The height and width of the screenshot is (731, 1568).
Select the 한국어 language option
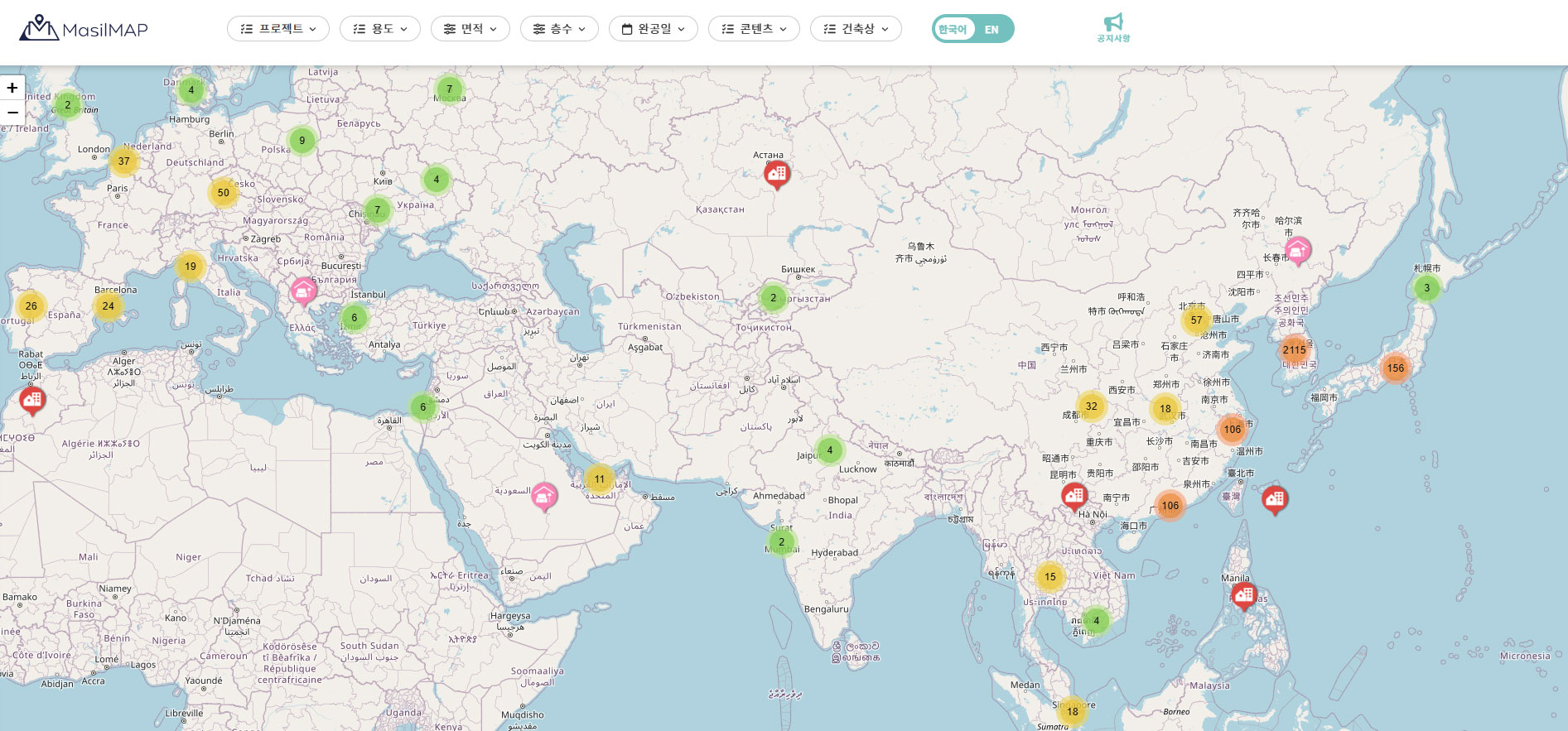tap(953, 29)
